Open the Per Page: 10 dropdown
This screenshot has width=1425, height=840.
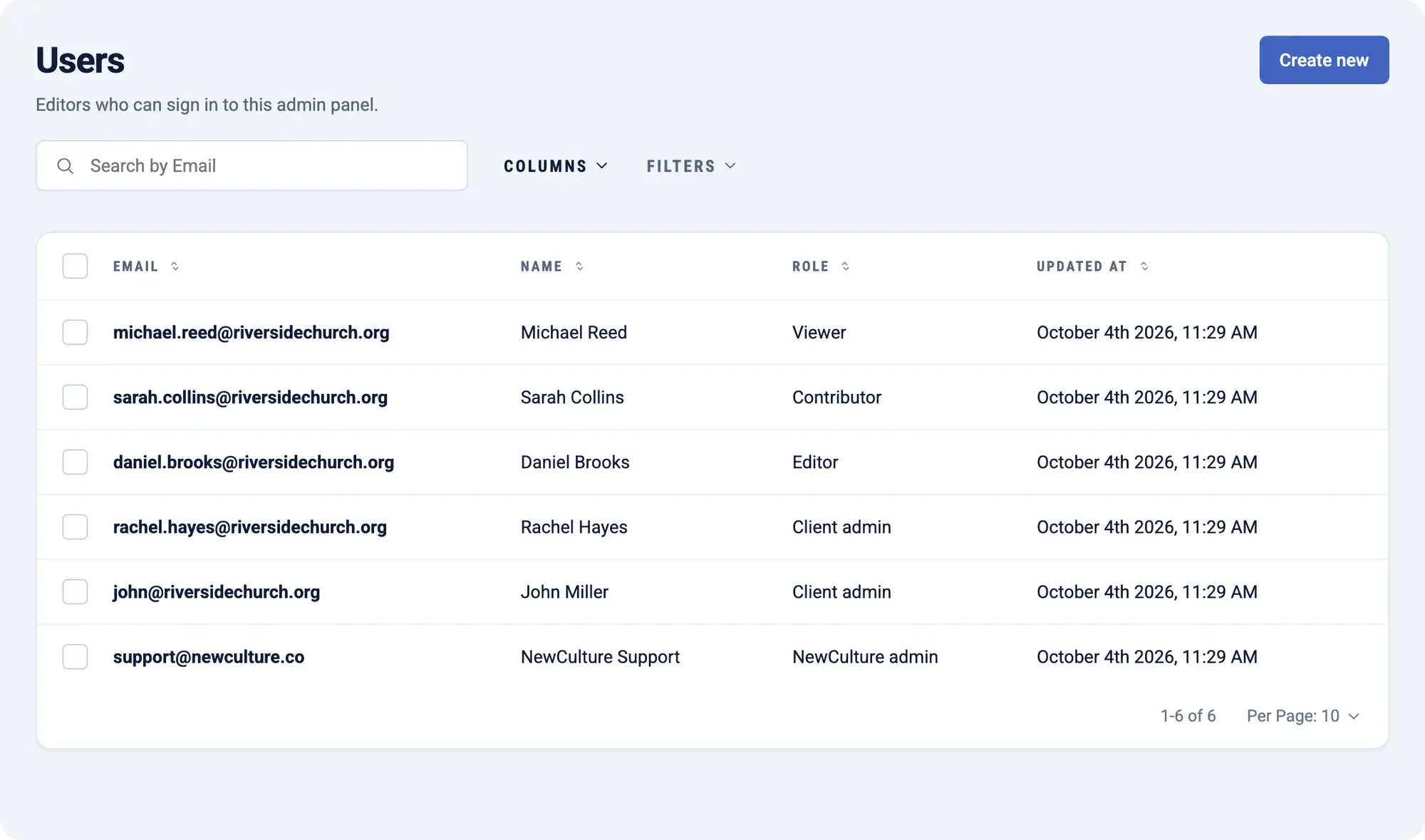(1303, 716)
